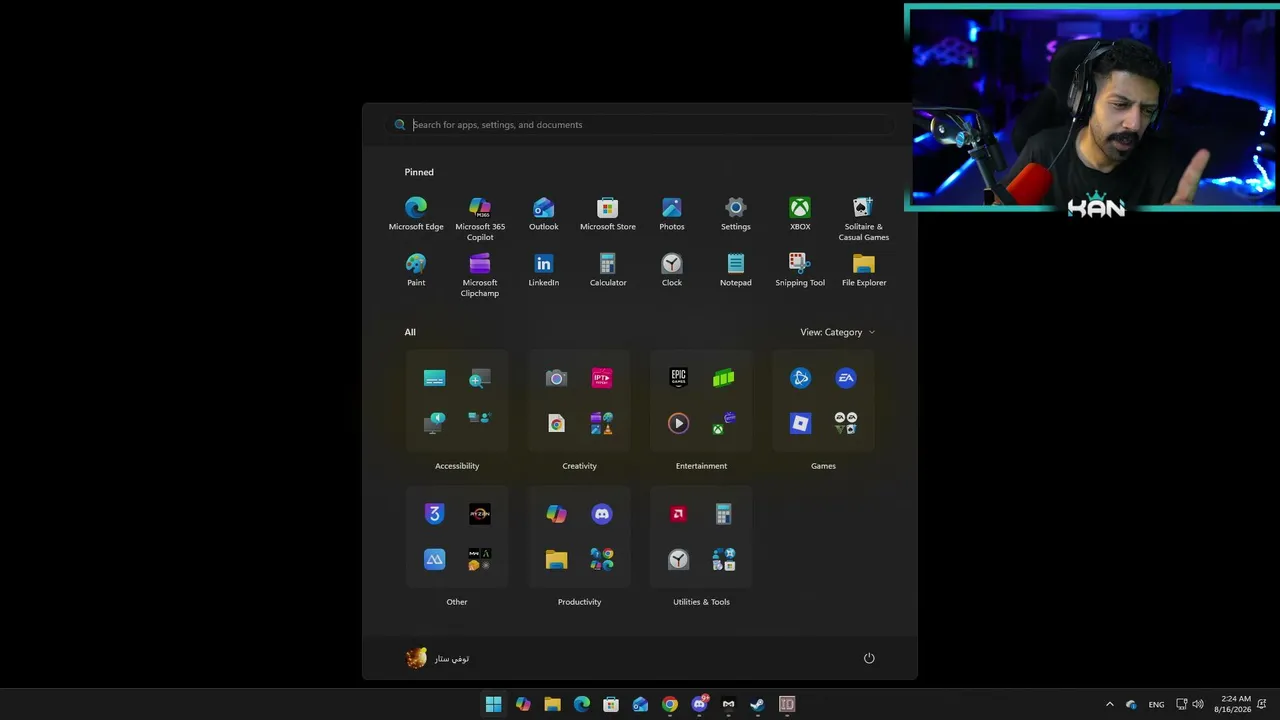Expand more apps in Other category
Image resolution: width=1280 pixels, height=720 pixels.
click(x=480, y=560)
